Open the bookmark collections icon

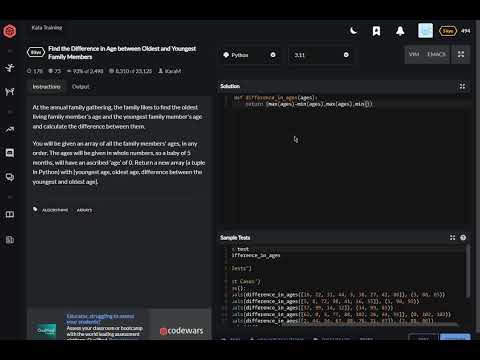coord(376,31)
